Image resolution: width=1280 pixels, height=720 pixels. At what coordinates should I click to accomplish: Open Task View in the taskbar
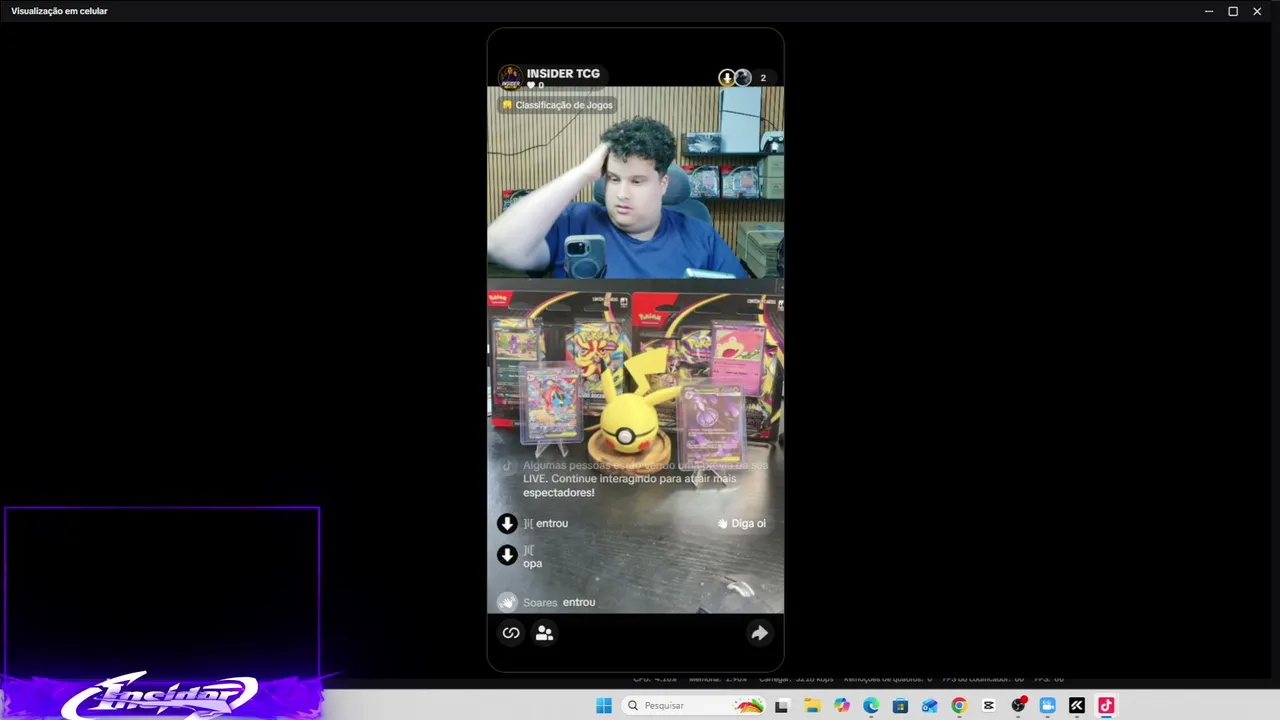pyautogui.click(x=782, y=705)
